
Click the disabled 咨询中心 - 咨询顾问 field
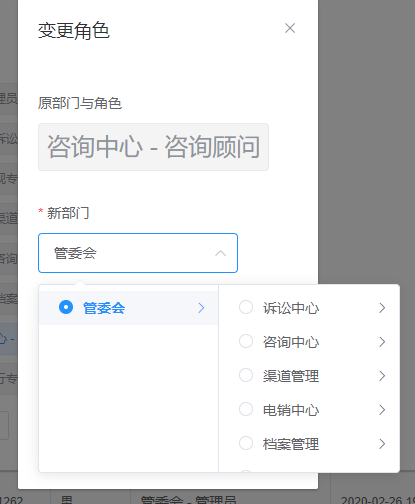153,147
